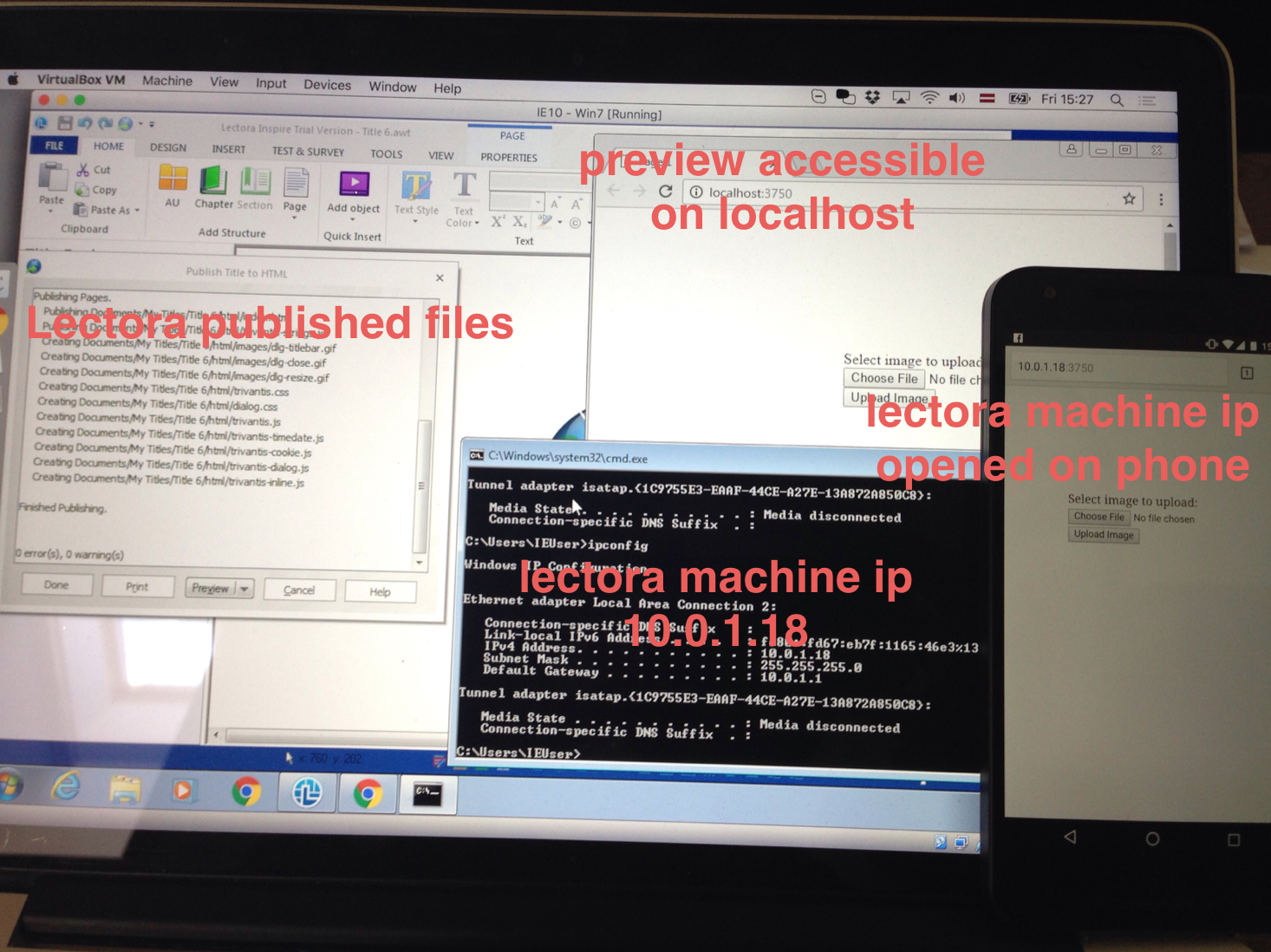
Task: Click the Save floppy icon in Lectora
Action: click(65, 124)
